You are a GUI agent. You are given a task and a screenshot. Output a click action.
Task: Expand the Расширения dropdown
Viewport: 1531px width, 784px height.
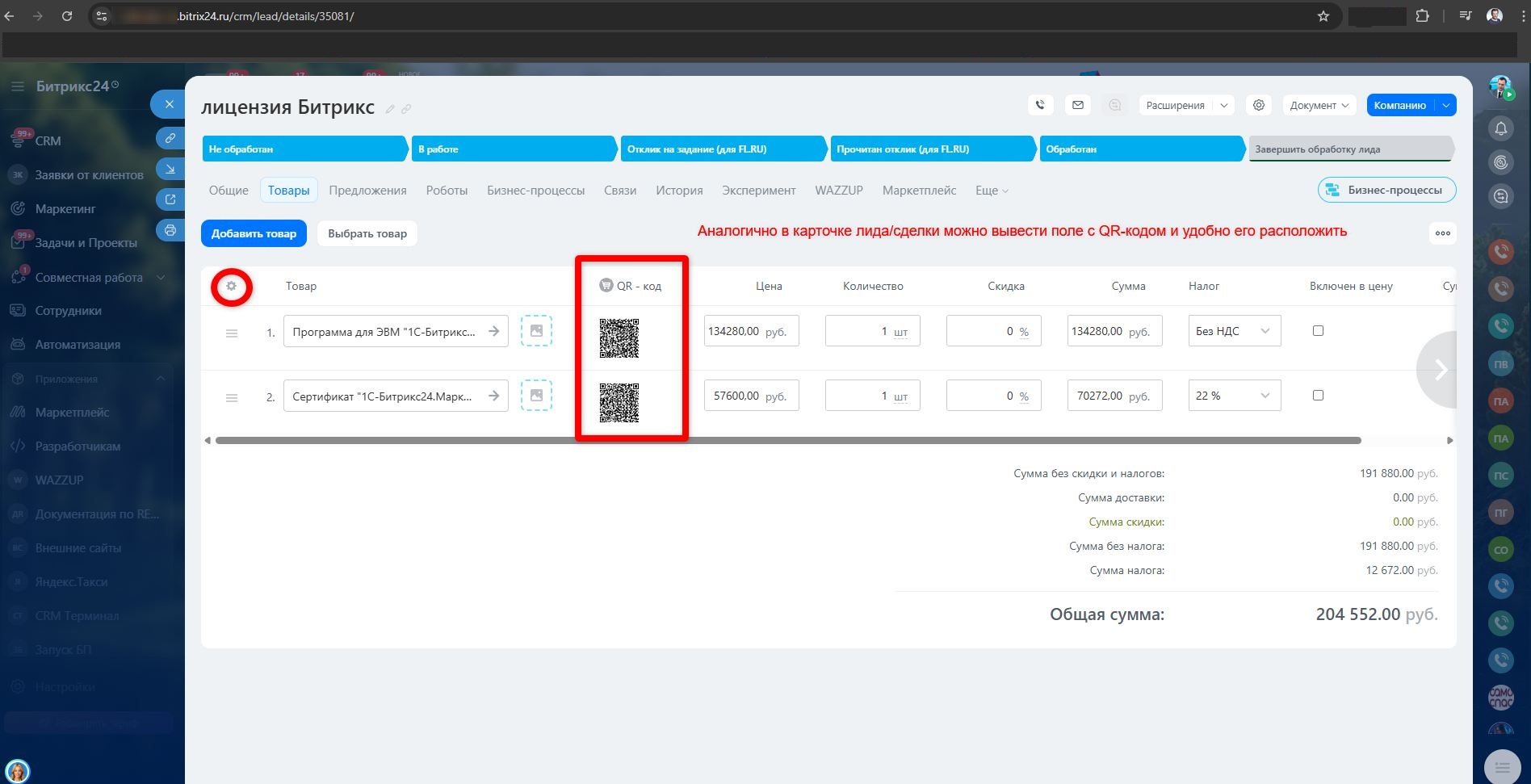click(1185, 105)
